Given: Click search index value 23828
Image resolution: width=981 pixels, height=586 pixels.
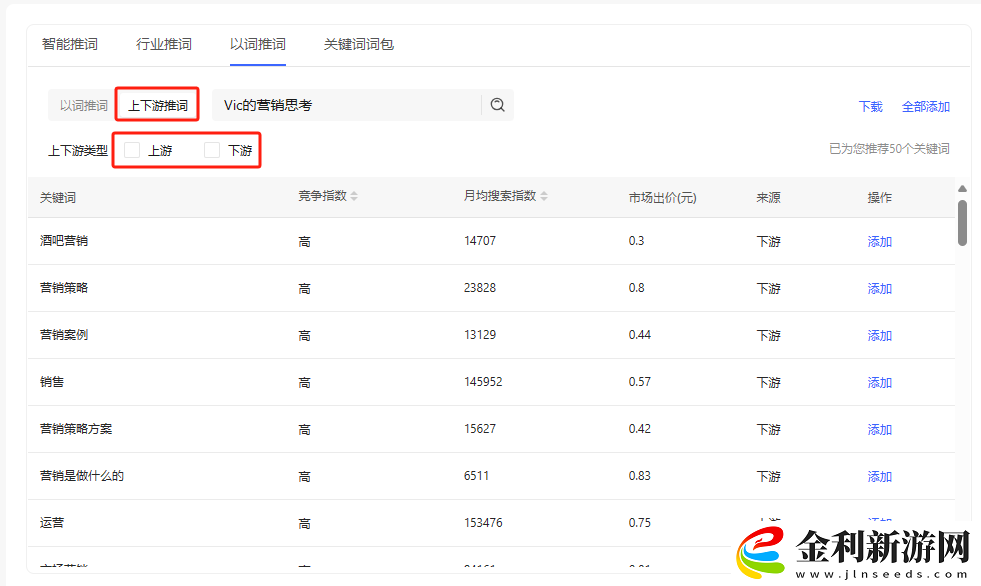Looking at the screenshot, I should pyautogui.click(x=480, y=288).
